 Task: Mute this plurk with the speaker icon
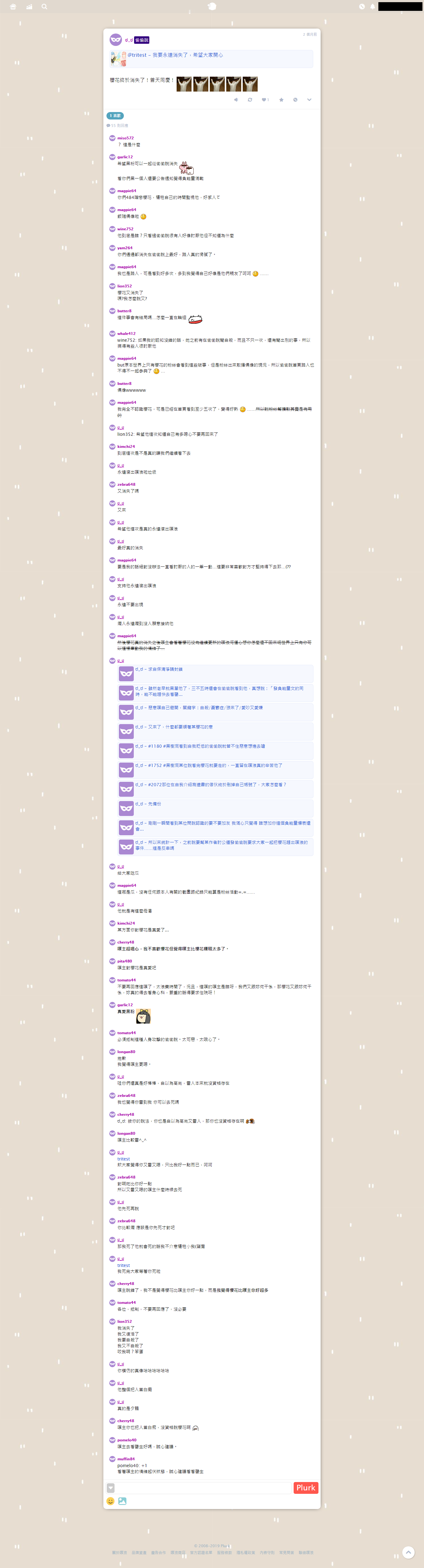click(x=236, y=99)
